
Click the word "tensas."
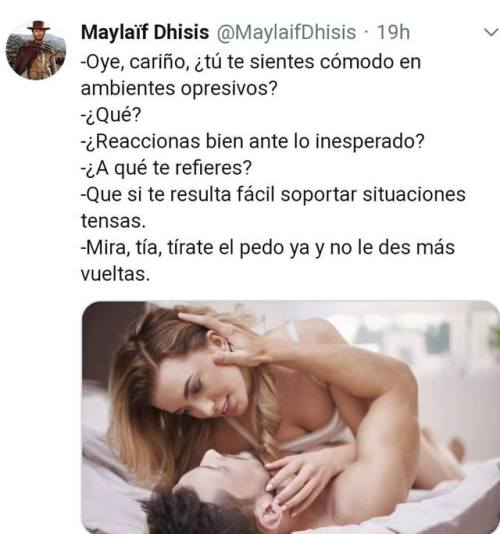coord(113,221)
